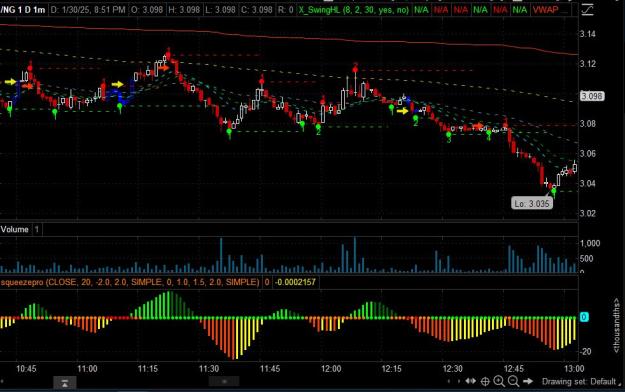This screenshot has width=625, height=392.
Task: Click the value 1 next to Volume
Action: [x=37, y=229]
